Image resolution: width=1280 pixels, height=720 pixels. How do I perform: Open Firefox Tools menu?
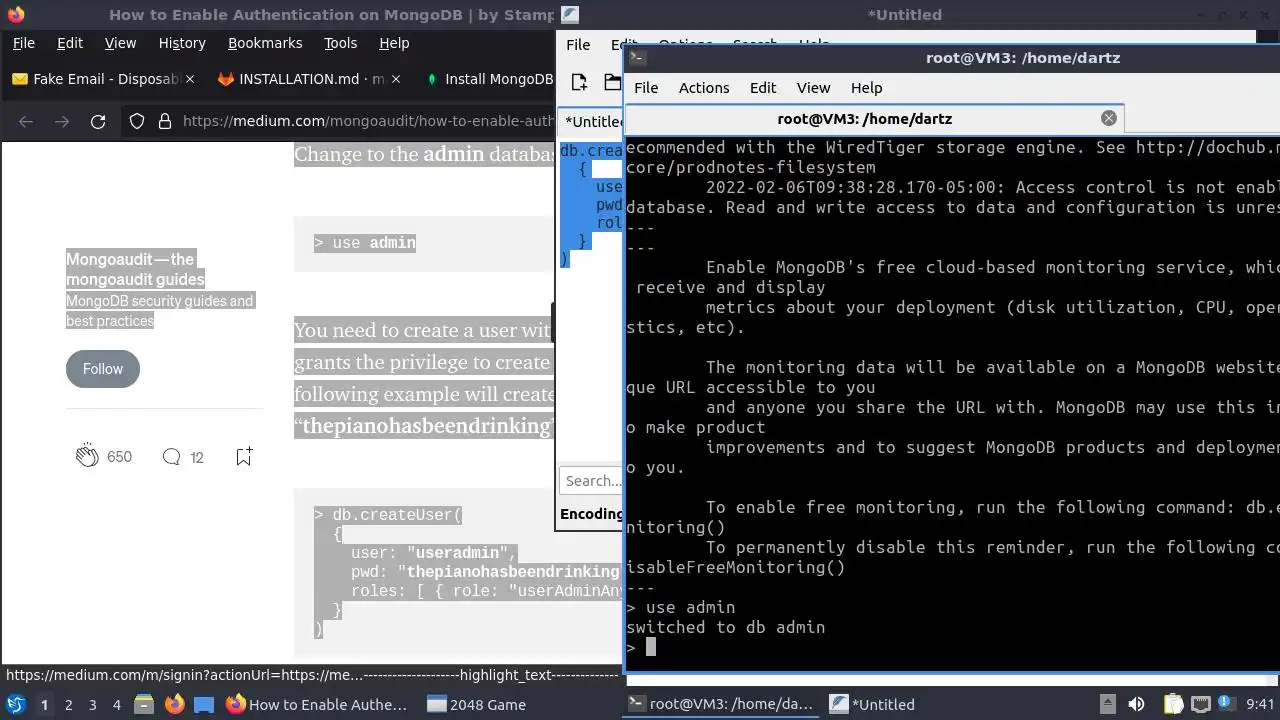[340, 43]
